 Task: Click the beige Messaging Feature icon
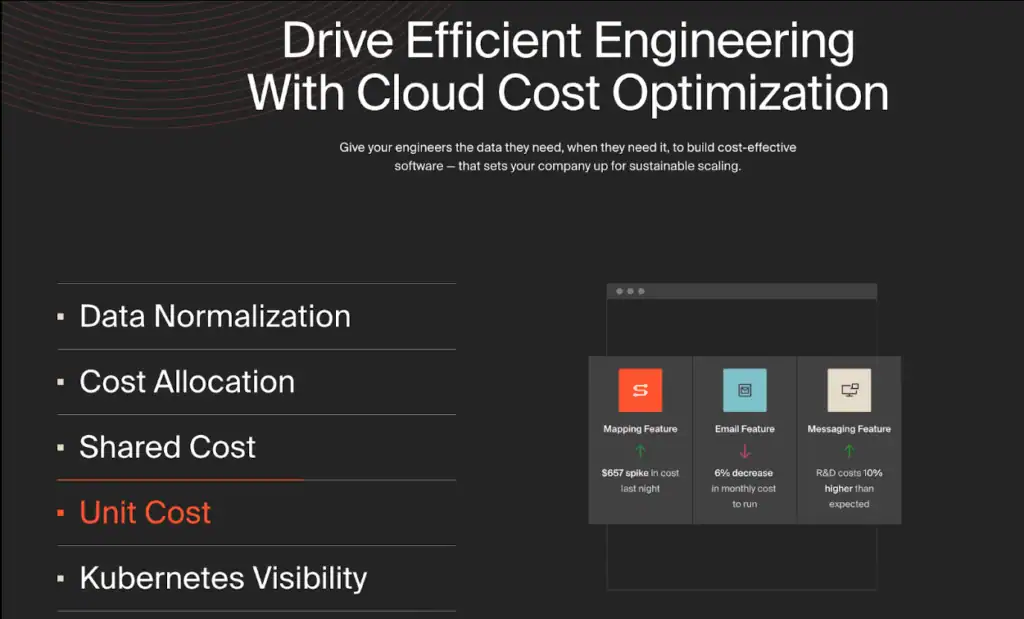pyautogui.click(x=849, y=390)
